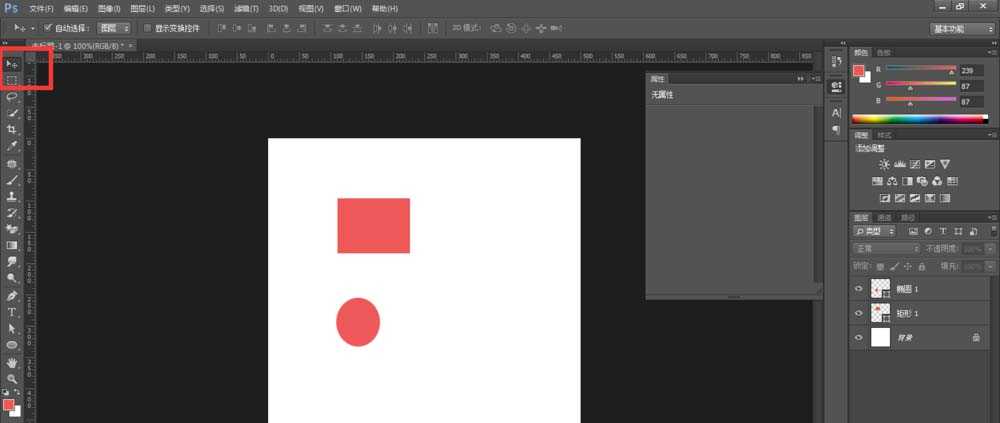Click the foreground color swatch in toolbar
Screen dimensions: 1000x423
tap(9, 404)
